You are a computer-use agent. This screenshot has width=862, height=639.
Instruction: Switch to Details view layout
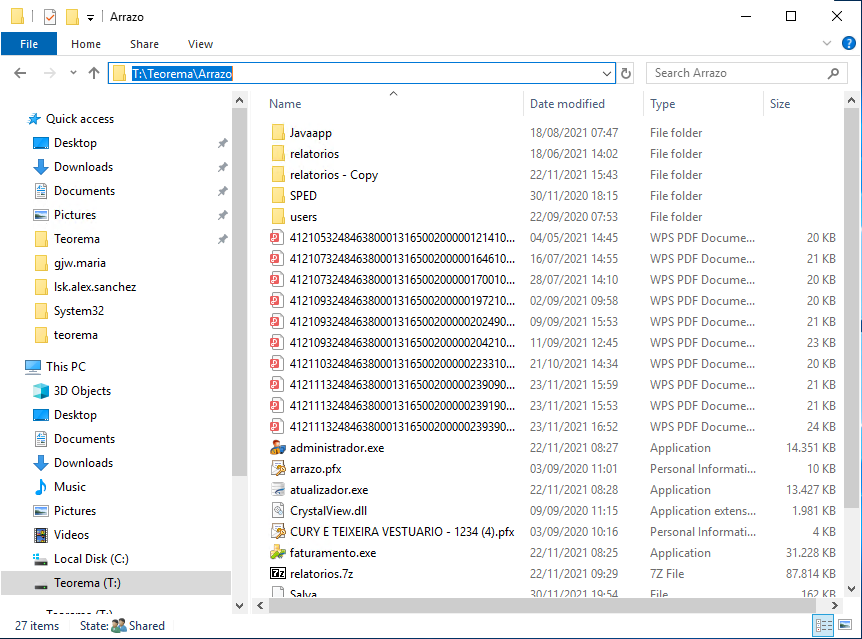pos(824,625)
